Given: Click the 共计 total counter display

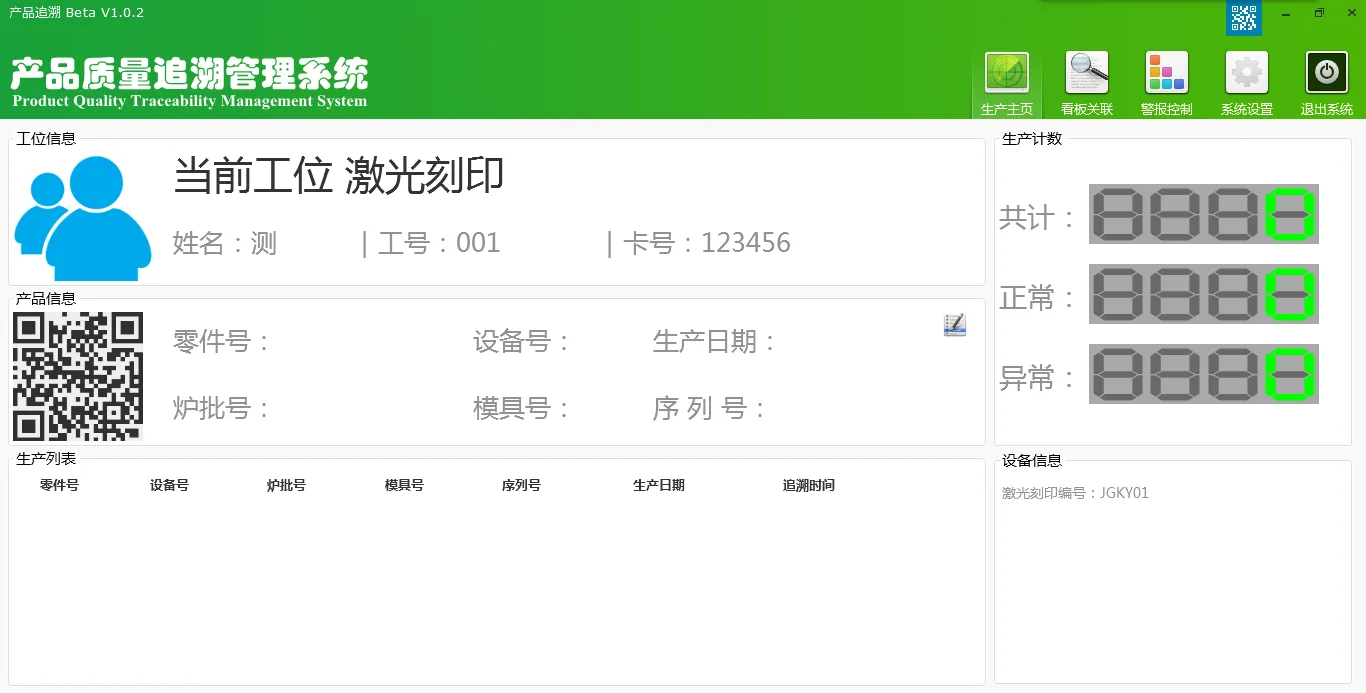Looking at the screenshot, I should pos(1203,214).
